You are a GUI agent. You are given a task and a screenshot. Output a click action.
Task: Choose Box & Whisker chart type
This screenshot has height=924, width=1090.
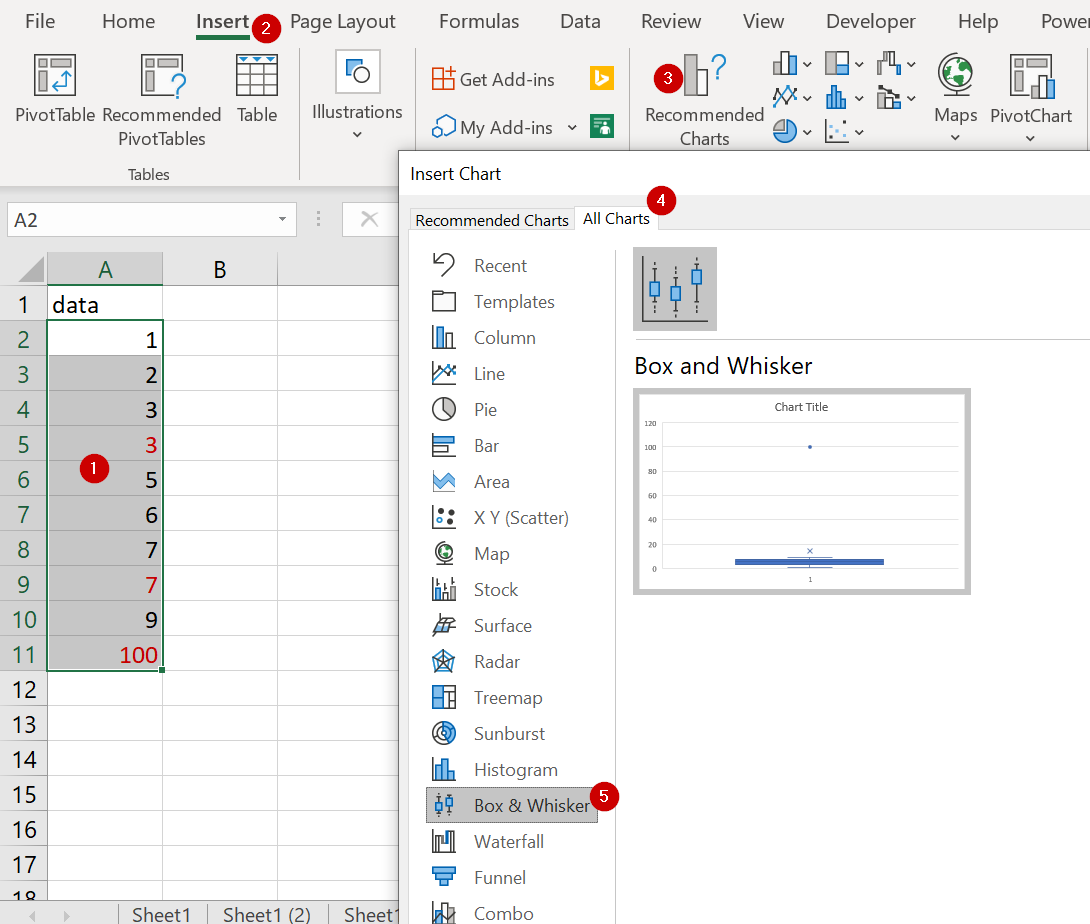coord(512,805)
